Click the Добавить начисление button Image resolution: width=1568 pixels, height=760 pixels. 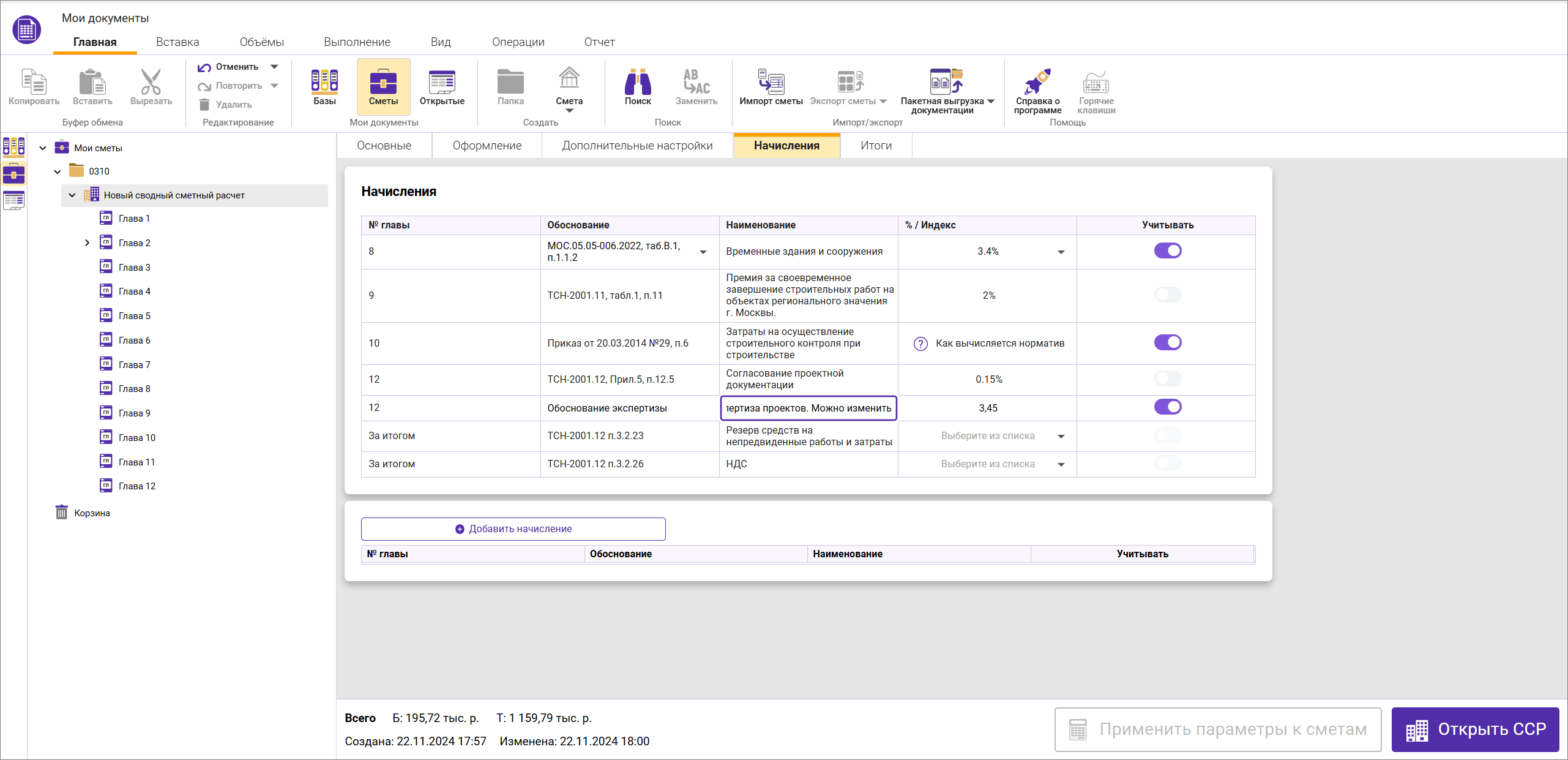point(513,529)
